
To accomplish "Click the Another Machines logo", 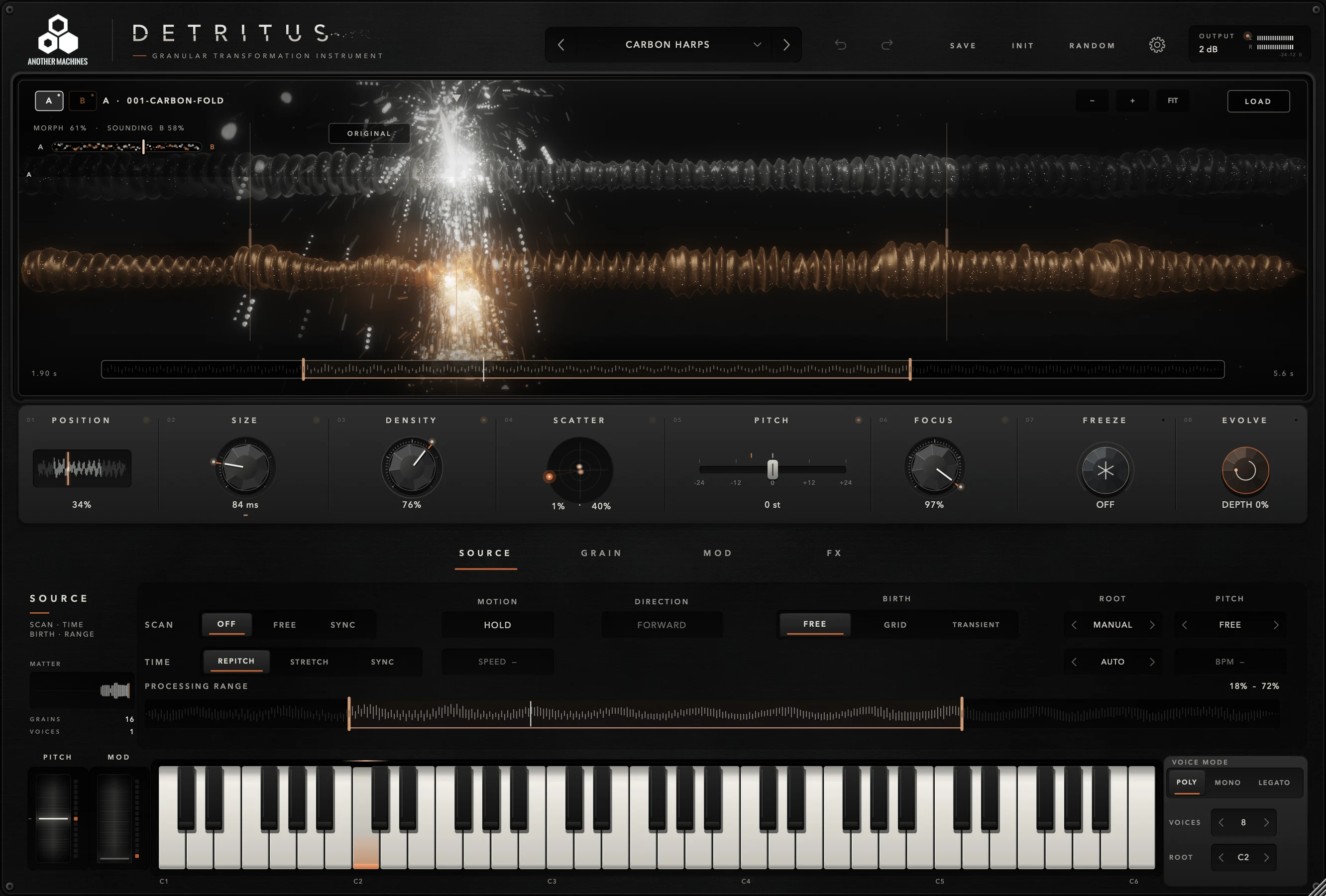I will [58, 40].
